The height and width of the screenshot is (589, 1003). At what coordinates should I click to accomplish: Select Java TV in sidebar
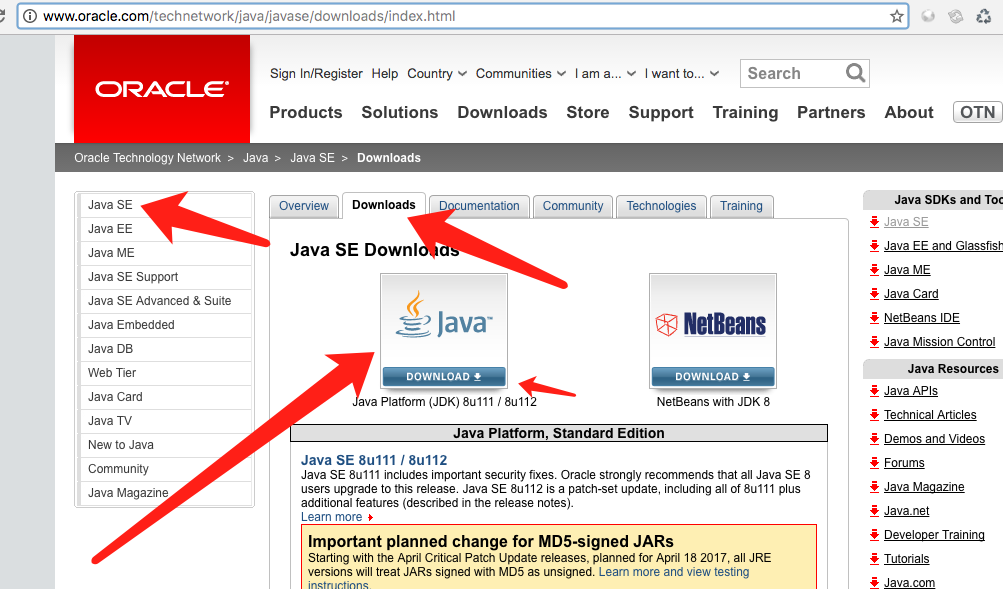(166, 421)
